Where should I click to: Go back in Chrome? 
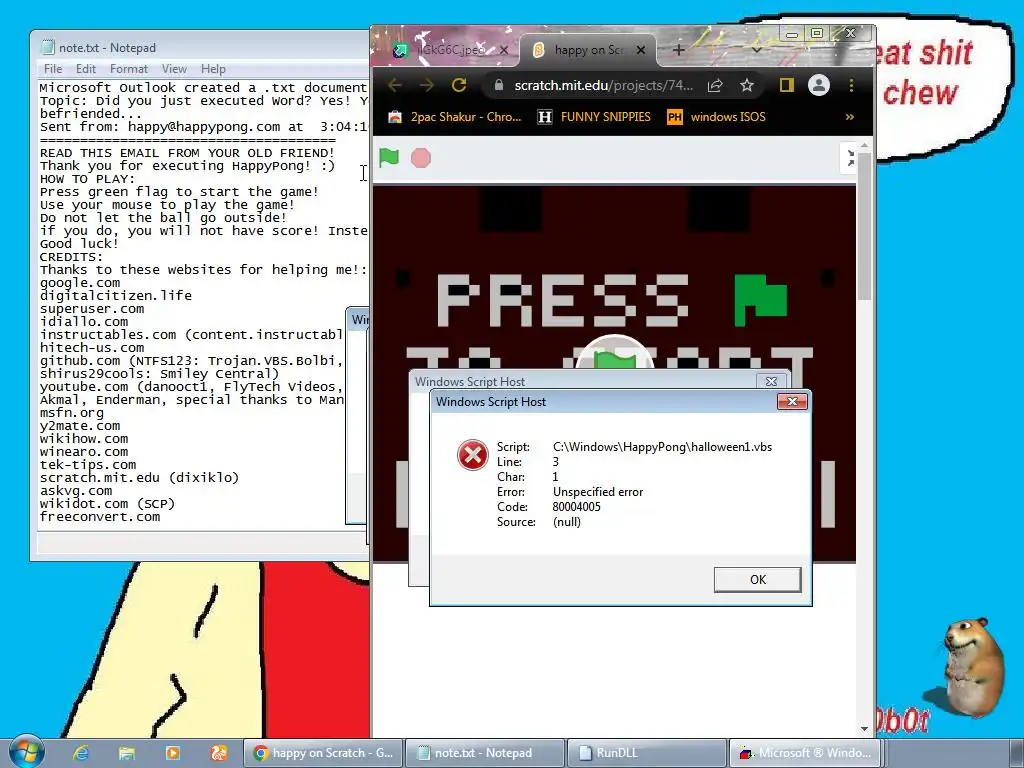tap(395, 85)
